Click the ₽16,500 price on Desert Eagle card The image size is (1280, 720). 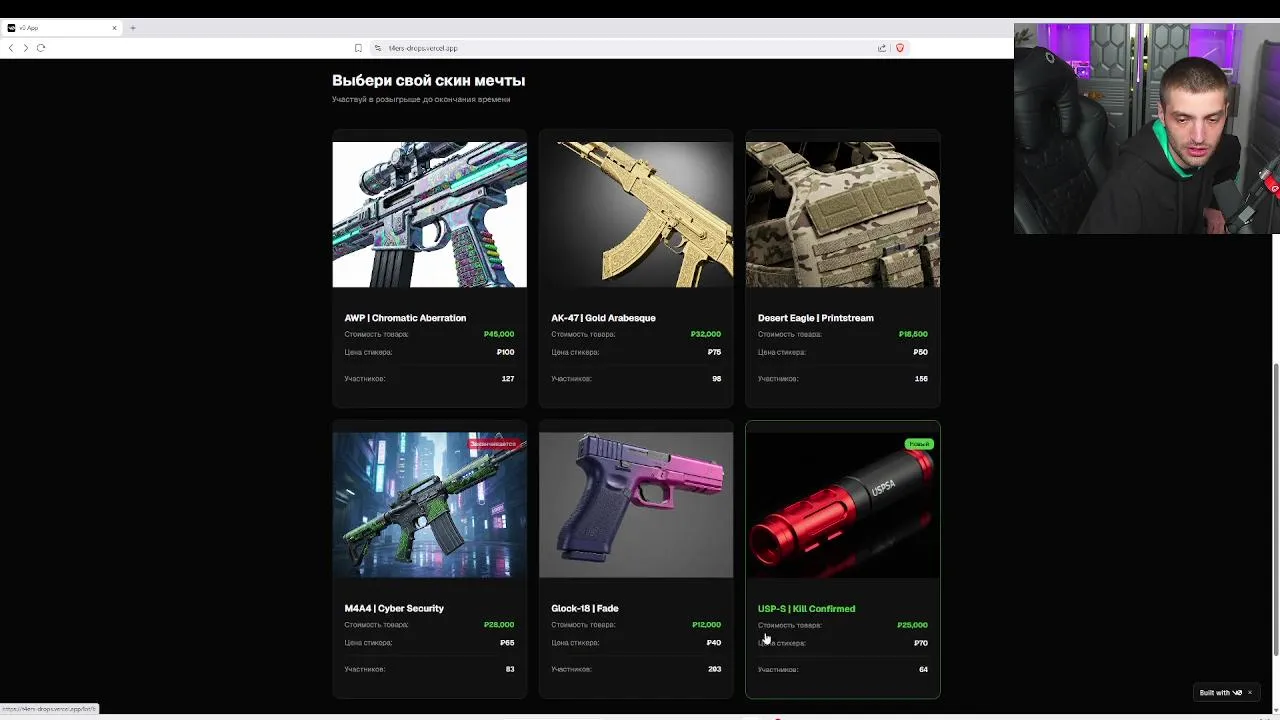[912, 334]
